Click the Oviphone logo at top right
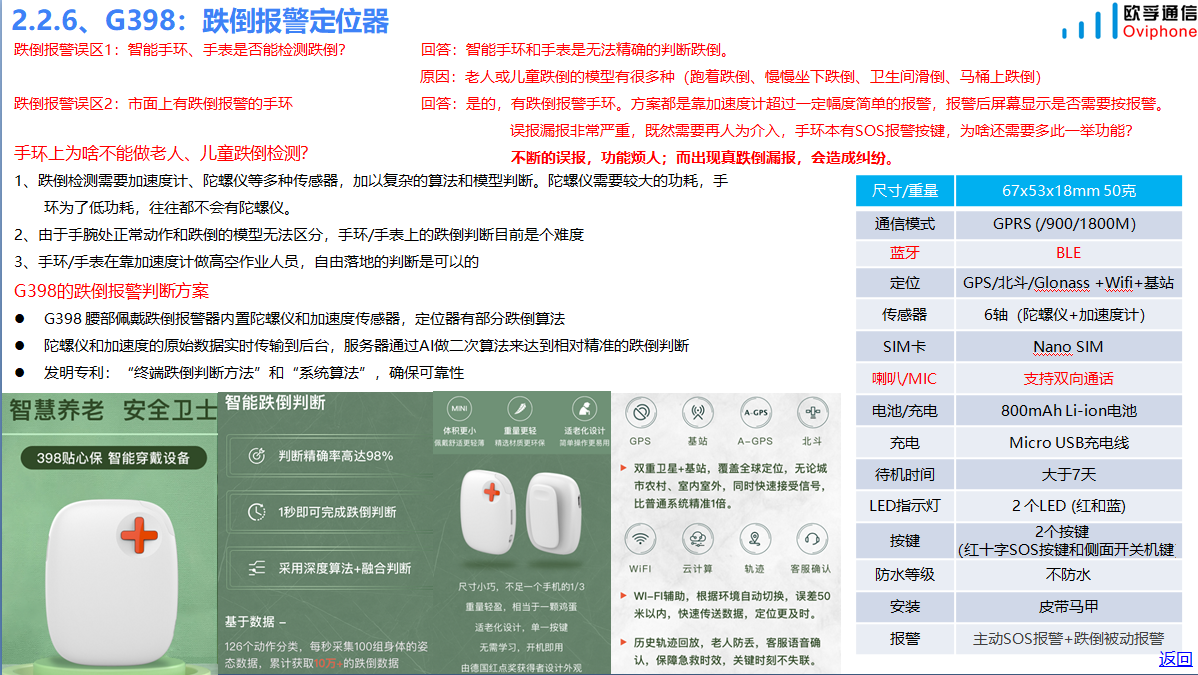The width and height of the screenshot is (1198, 675). click(1129, 21)
